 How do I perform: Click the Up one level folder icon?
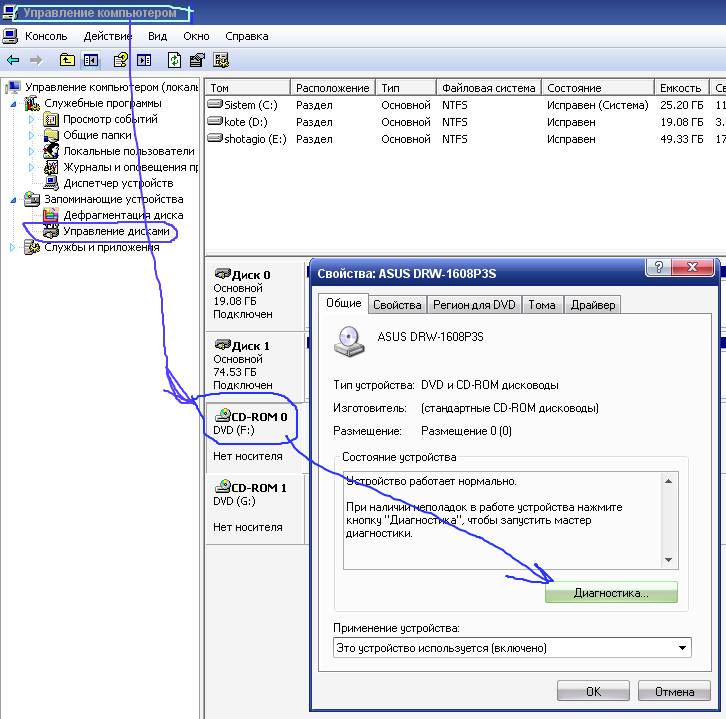click(x=67, y=60)
